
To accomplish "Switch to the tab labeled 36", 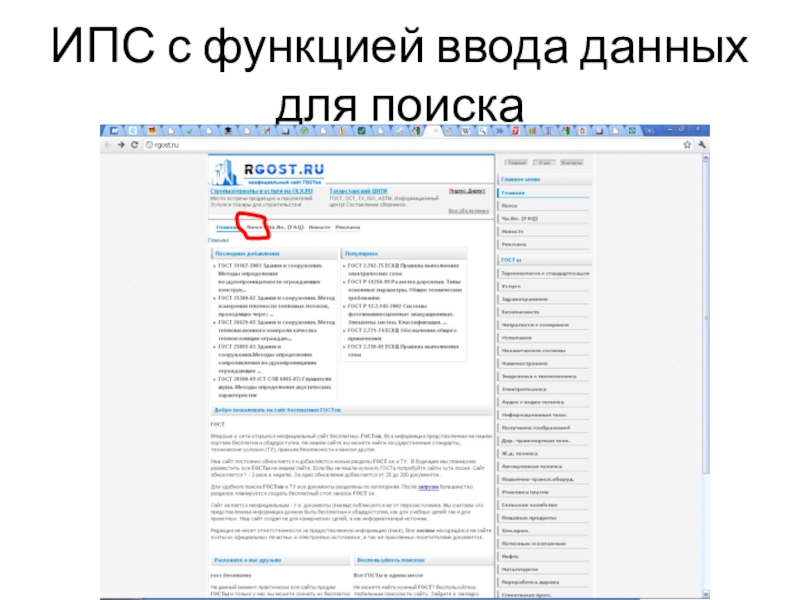I will (x=499, y=131).
